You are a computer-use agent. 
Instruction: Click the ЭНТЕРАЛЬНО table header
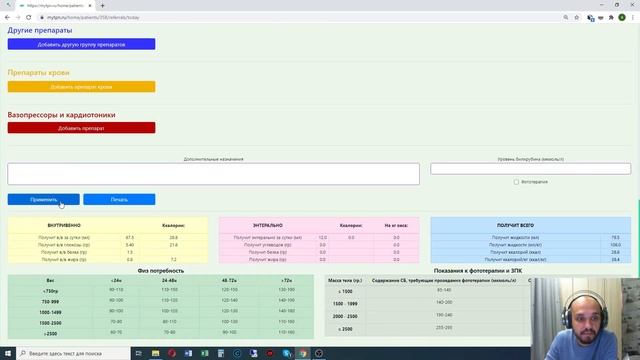268,225
